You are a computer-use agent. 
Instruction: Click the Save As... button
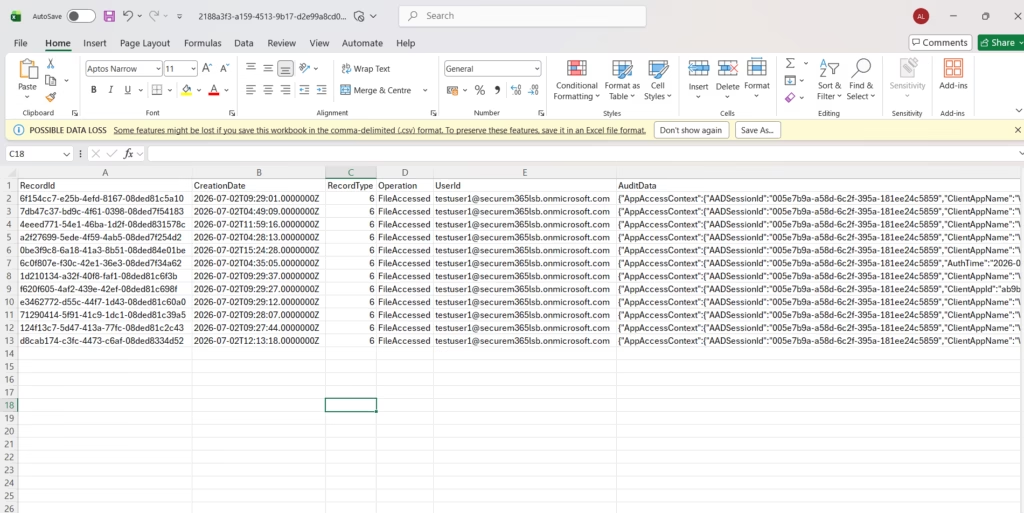pos(758,130)
